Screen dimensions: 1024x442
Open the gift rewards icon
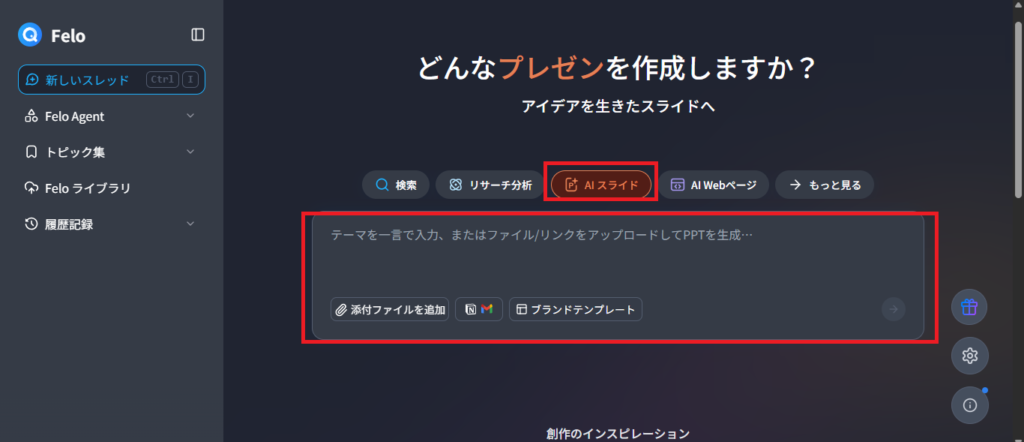969,307
